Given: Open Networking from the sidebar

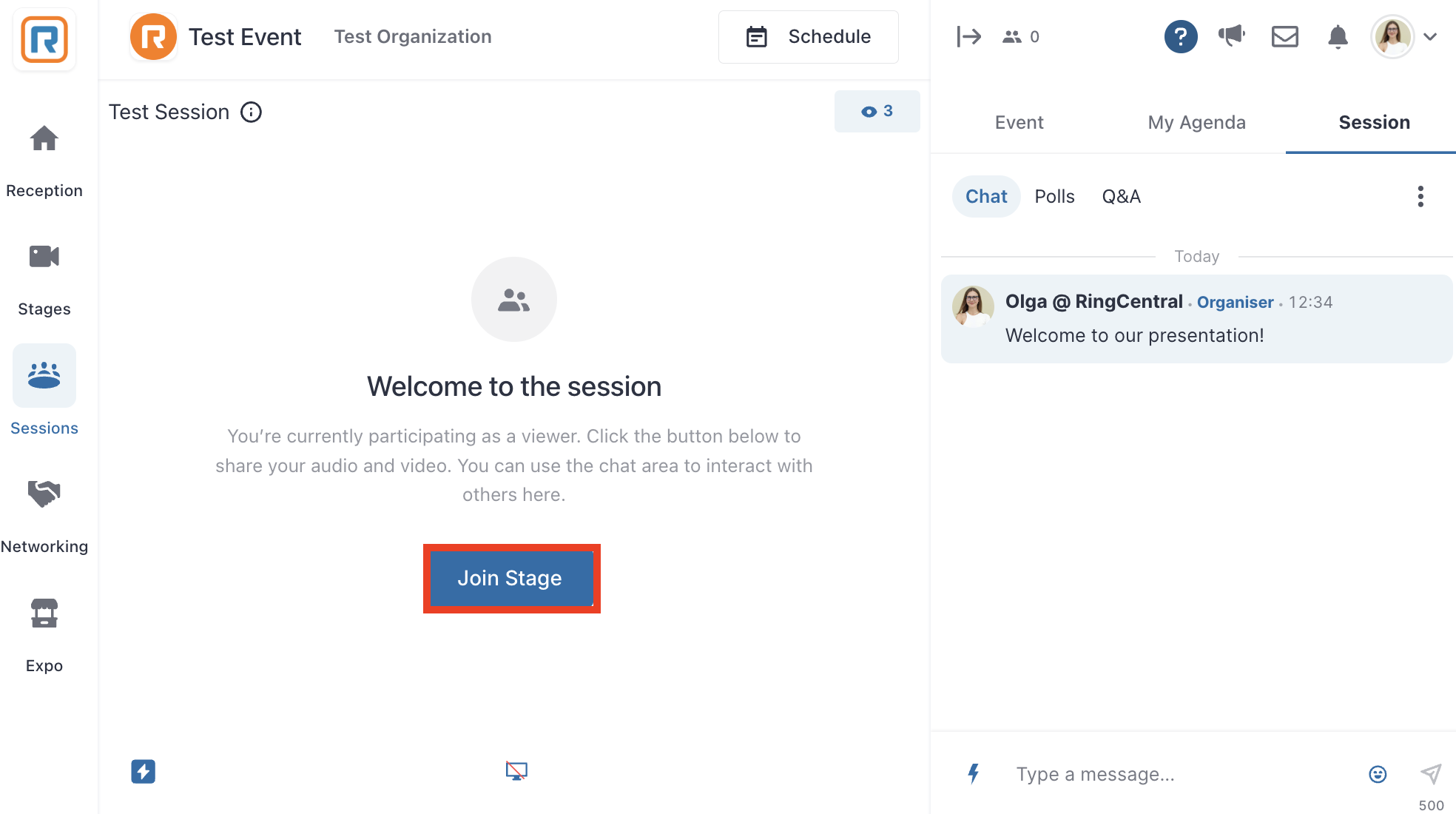Looking at the screenshot, I should pos(44,517).
